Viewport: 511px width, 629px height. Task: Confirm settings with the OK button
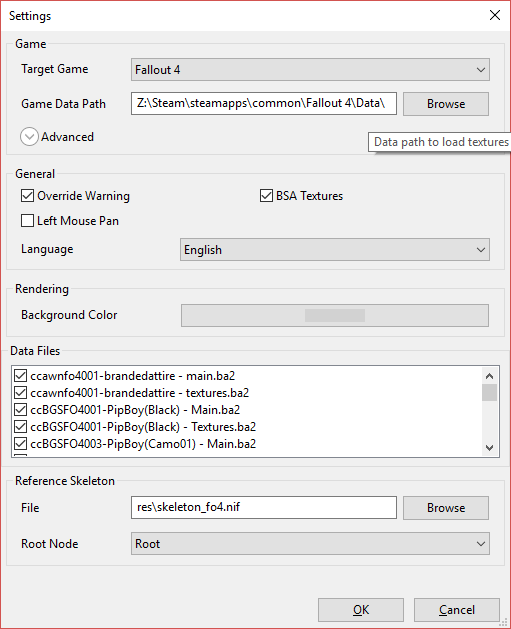361,610
